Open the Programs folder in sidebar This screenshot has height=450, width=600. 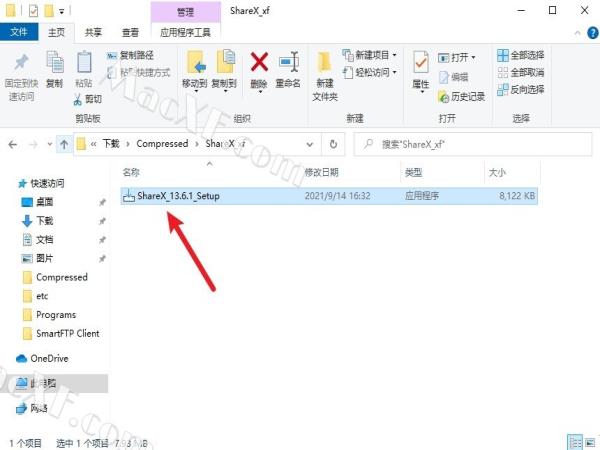coord(49,315)
